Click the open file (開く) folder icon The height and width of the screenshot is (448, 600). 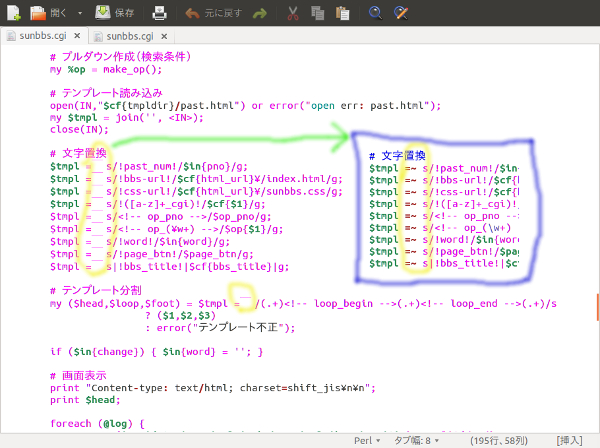[x=38, y=13]
